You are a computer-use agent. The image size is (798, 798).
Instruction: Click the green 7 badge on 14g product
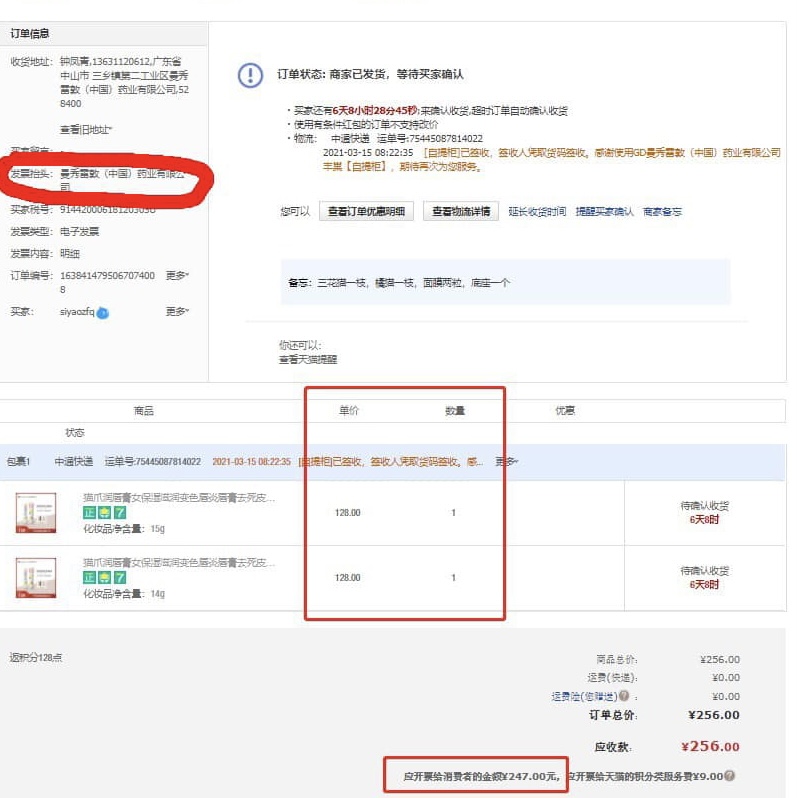click(x=119, y=578)
